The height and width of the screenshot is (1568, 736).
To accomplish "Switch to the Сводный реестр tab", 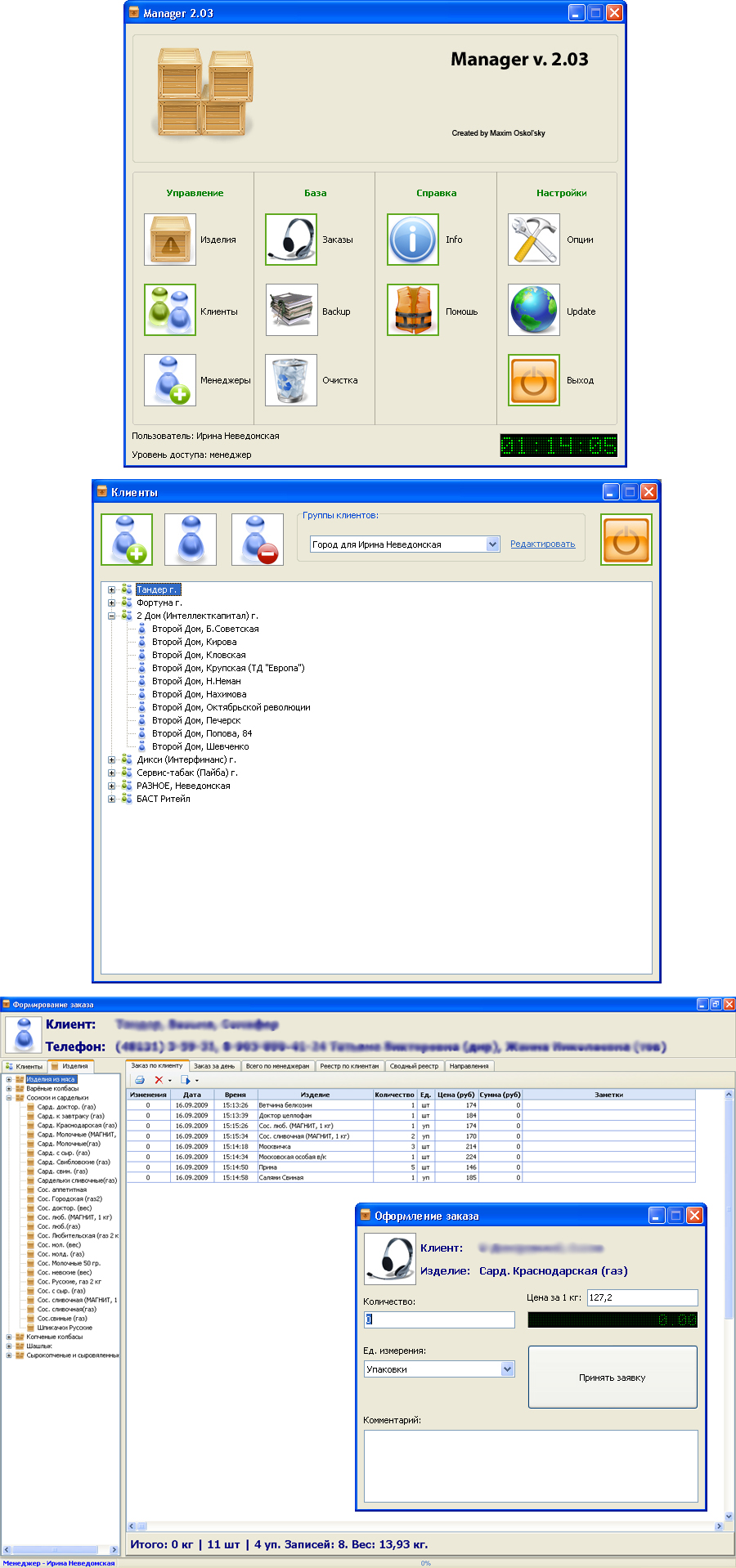I will point(414,1066).
